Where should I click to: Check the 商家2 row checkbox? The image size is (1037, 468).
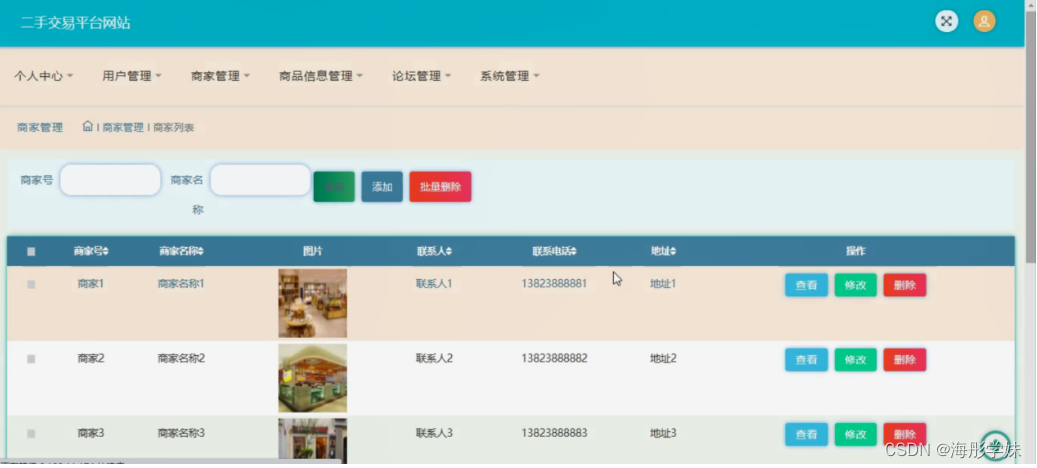31,359
